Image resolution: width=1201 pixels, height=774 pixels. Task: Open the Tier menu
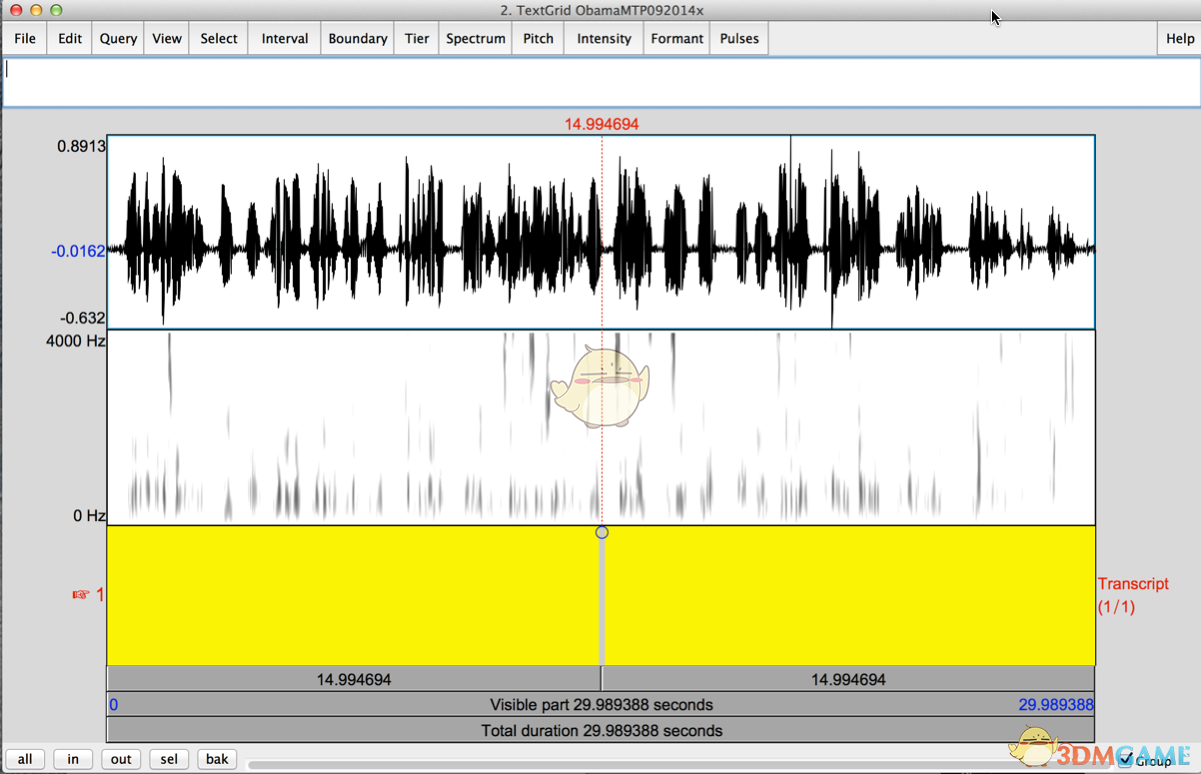tap(417, 39)
